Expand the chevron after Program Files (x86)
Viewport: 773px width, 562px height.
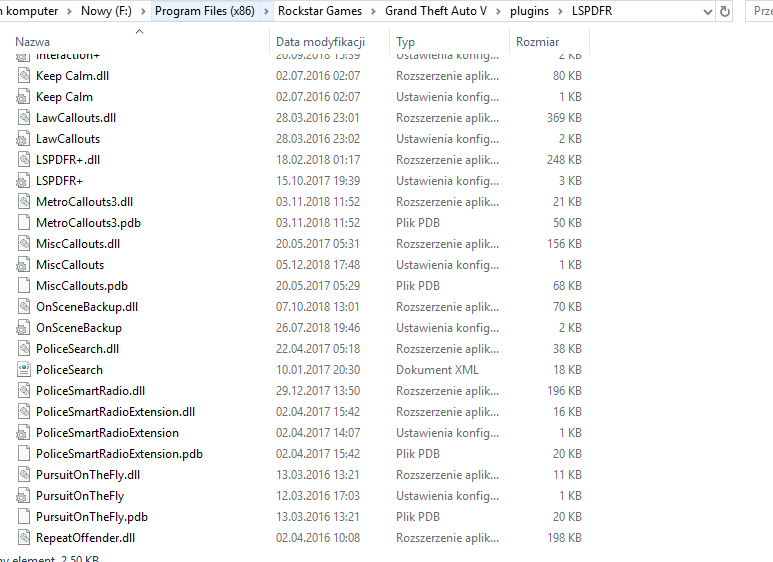pyautogui.click(x=266, y=11)
